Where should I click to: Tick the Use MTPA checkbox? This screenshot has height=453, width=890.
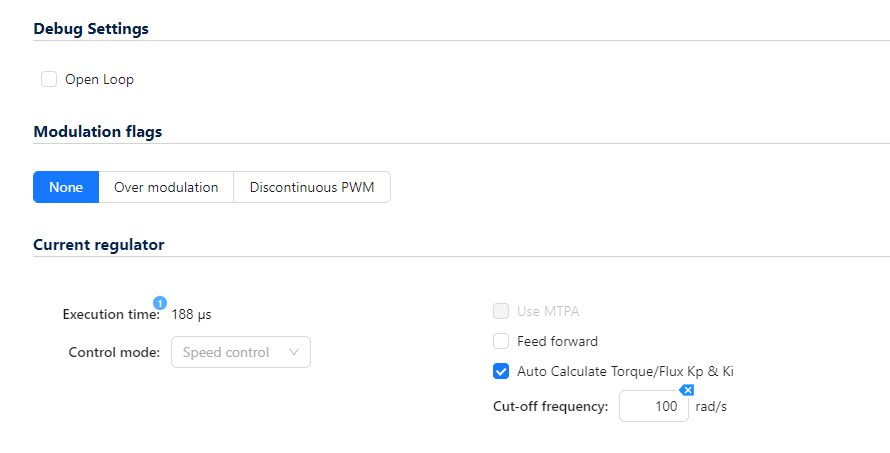tap(501, 311)
